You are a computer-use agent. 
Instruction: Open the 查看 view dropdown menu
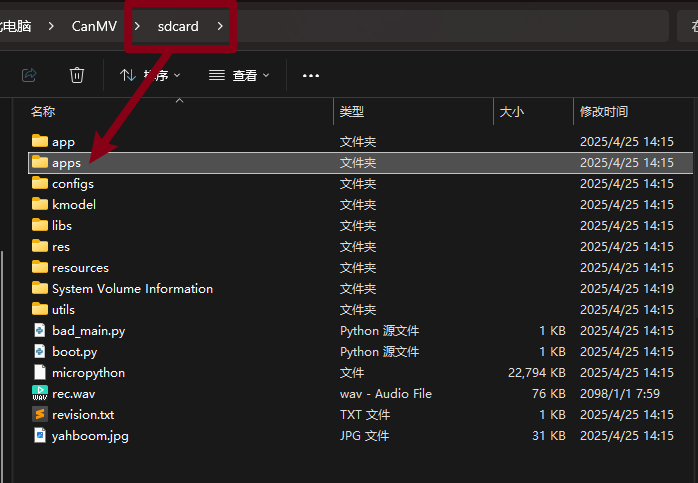(238, 75)
